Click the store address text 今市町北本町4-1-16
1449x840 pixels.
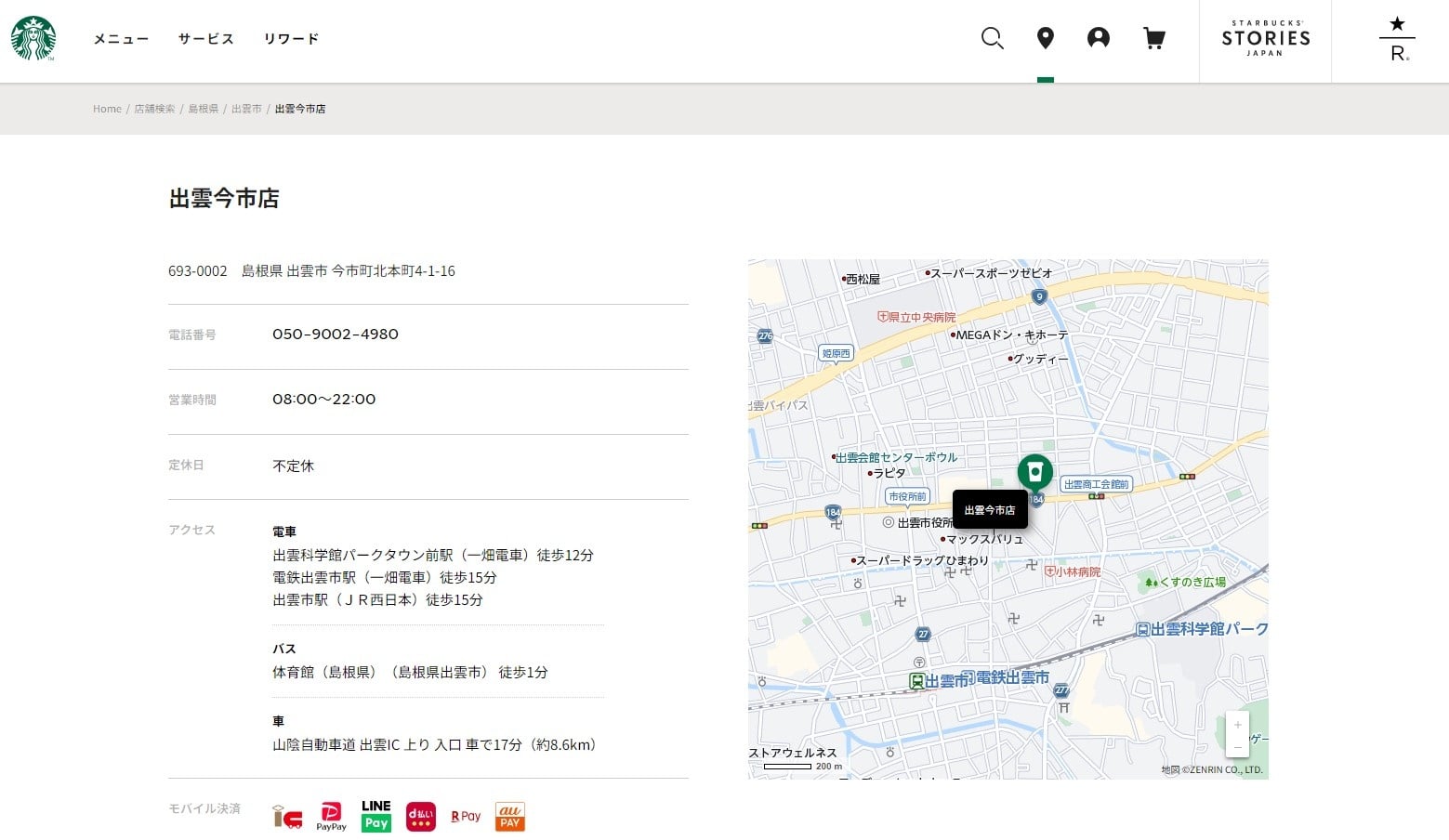[x=393, y=271]
